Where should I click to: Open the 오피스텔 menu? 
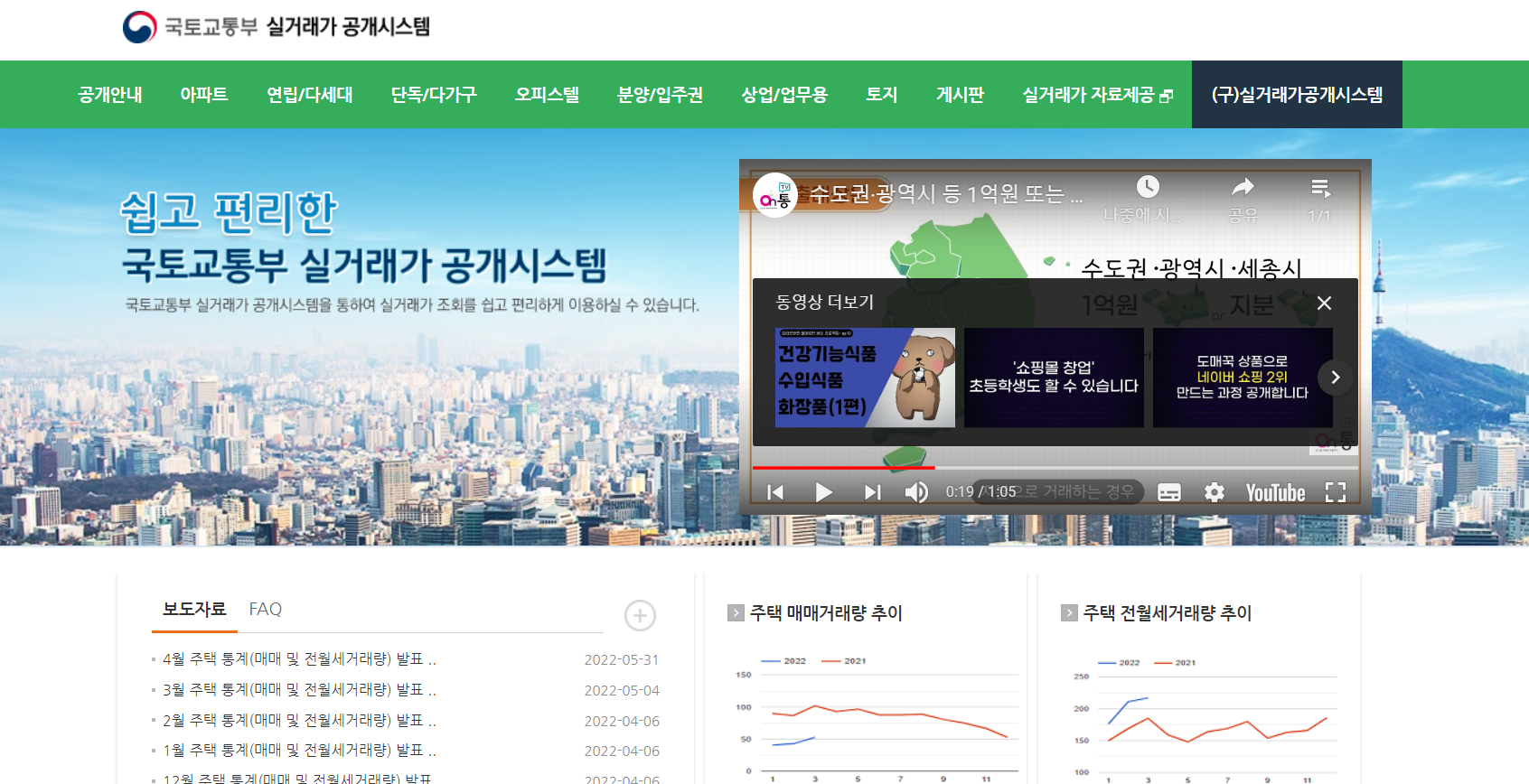click(x=548, y=95)
